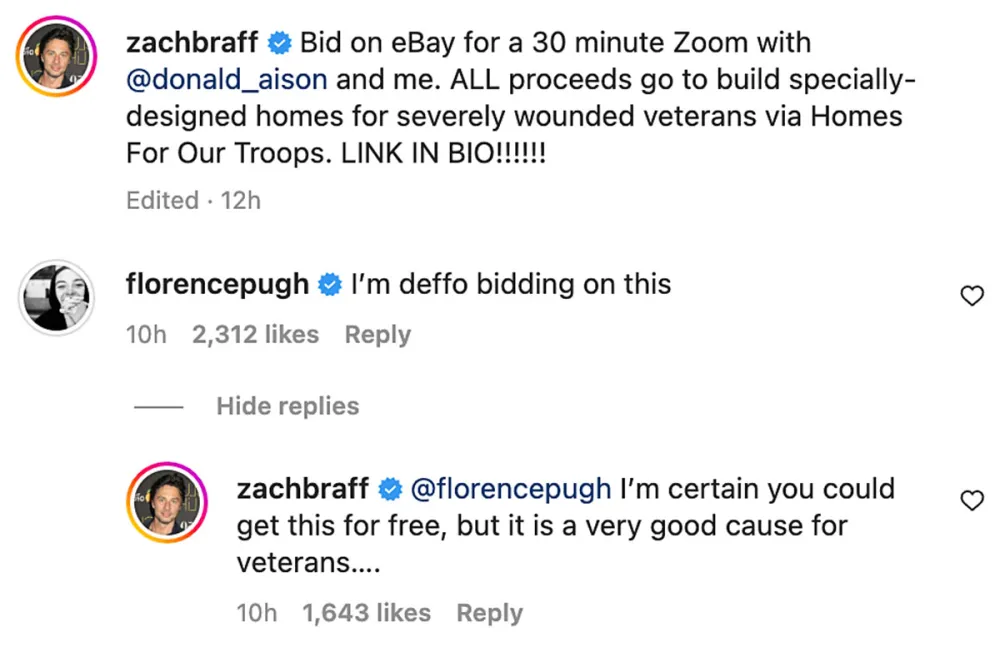The height and width of the screenshot is (652, 1000).
Task: Click the Edited timestamp on the caption
Action: pyautogui.click(x=162, y=200)
